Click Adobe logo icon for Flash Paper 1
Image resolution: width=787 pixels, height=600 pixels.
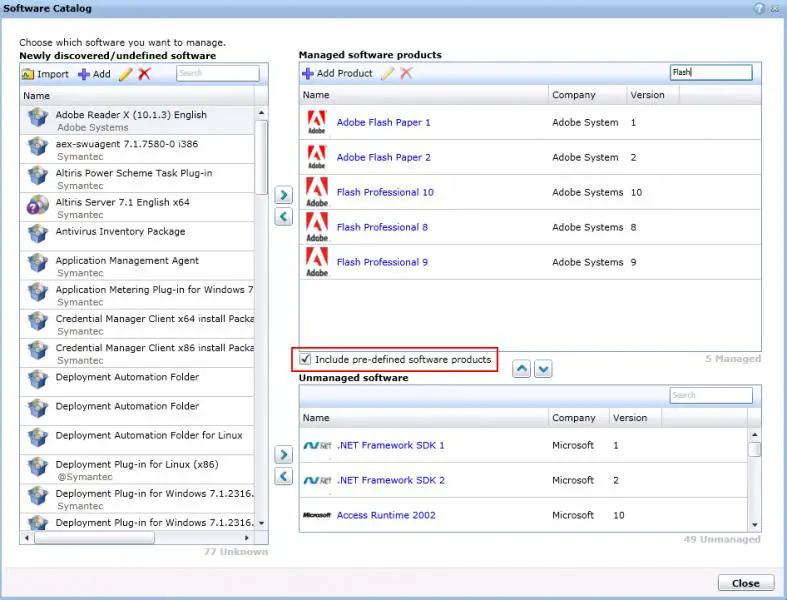tap(317, 122)
